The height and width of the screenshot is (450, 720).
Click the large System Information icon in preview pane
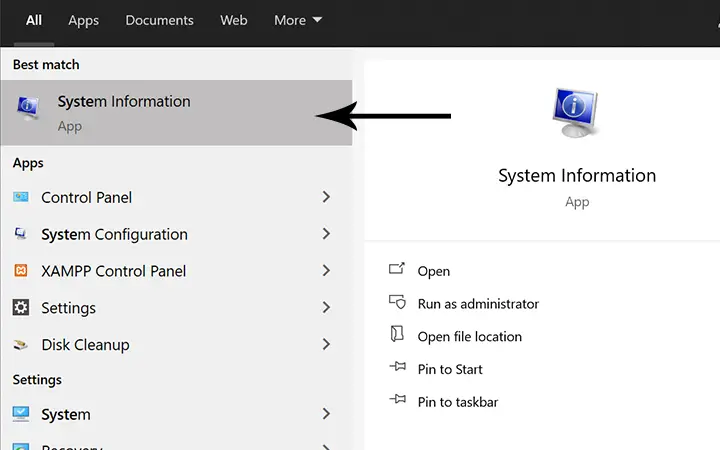click(576, 112)
